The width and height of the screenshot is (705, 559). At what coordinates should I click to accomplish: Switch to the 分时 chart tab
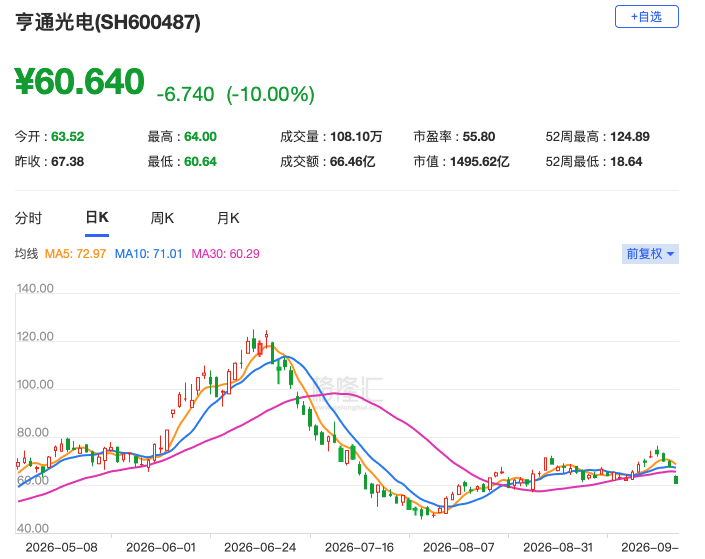(28, 218)
